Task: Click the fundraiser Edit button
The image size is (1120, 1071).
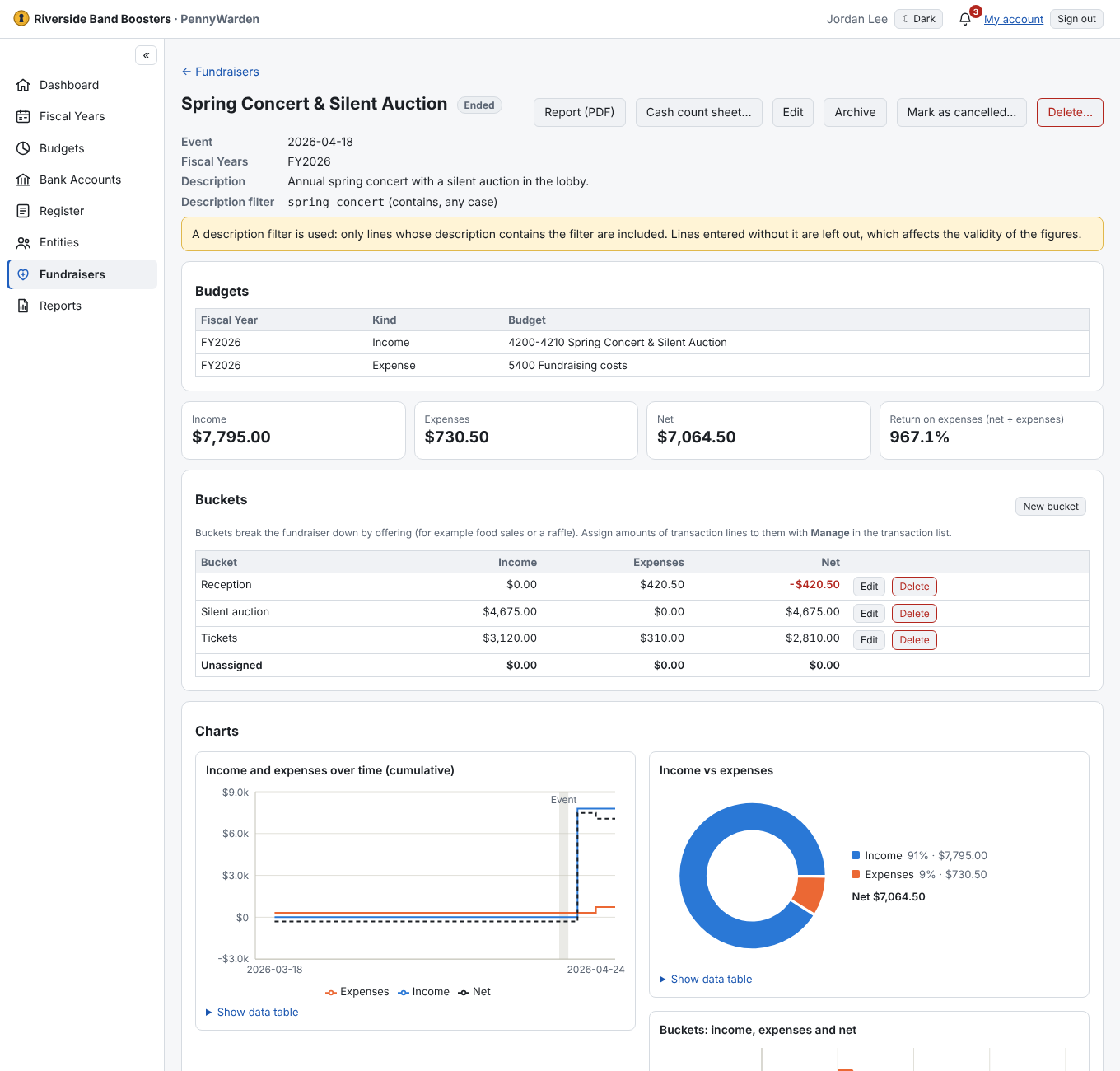Action: click(x=793, y=112)
